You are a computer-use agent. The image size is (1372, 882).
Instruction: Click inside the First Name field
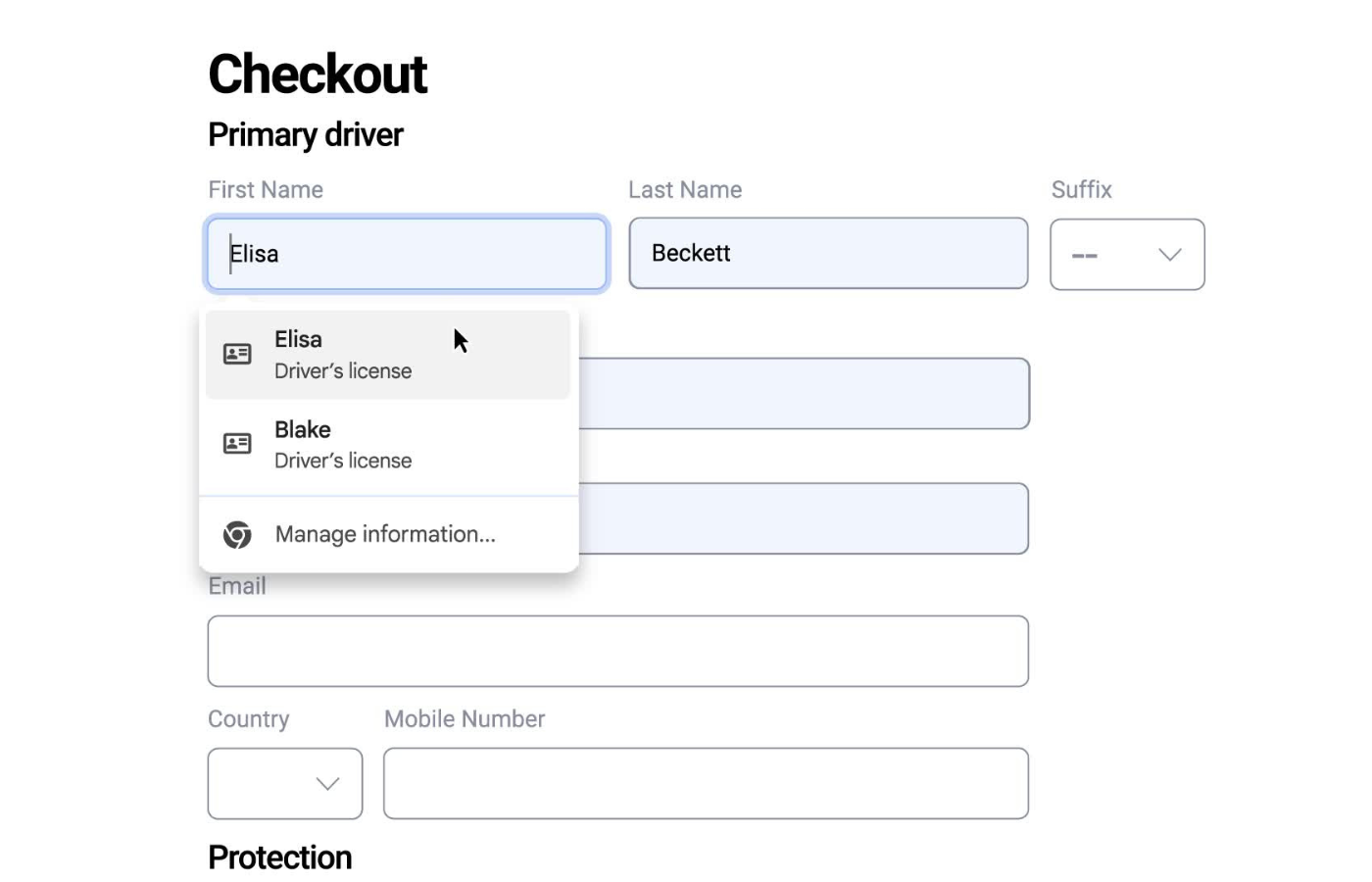tap(407, 254)
